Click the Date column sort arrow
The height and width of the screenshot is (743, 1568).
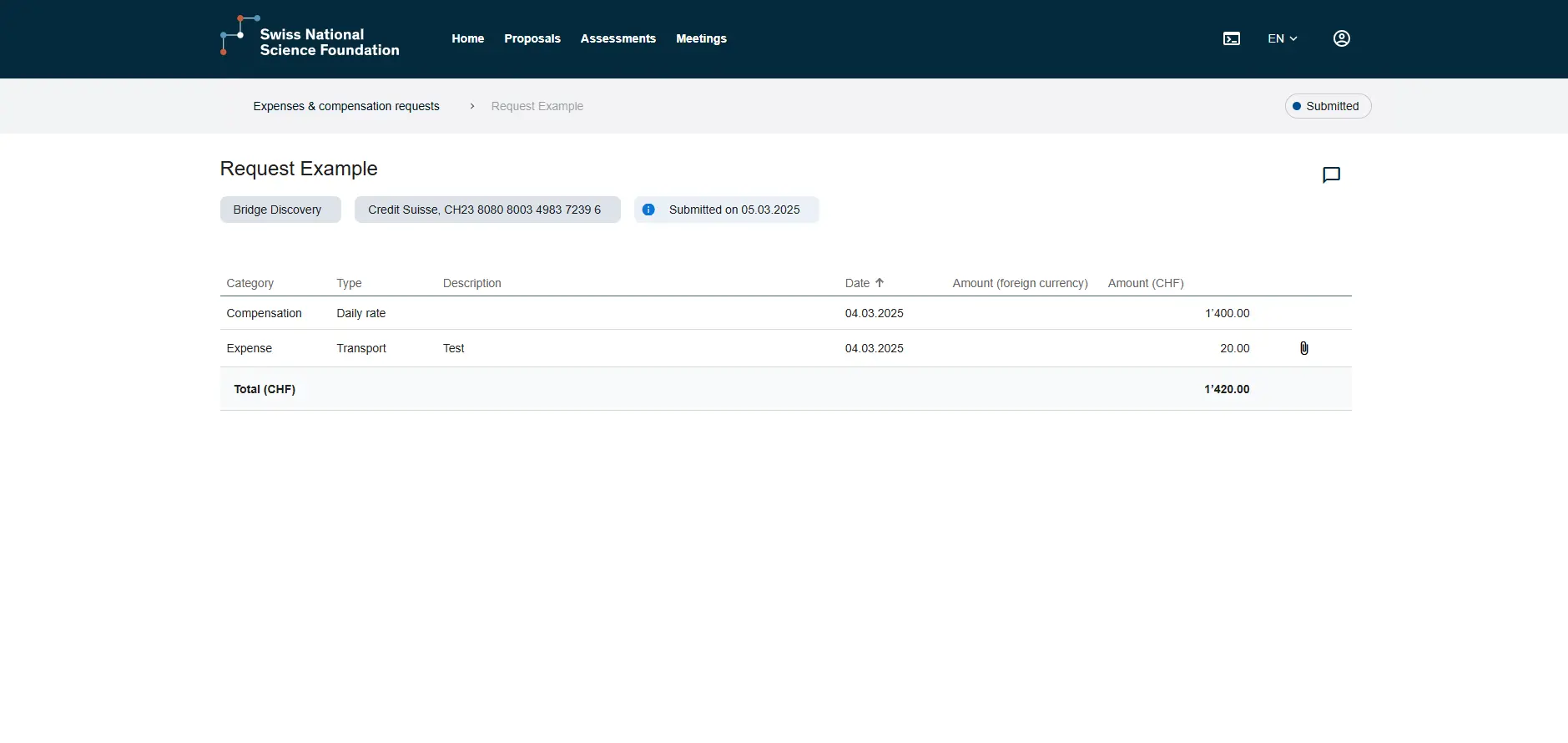880,283
